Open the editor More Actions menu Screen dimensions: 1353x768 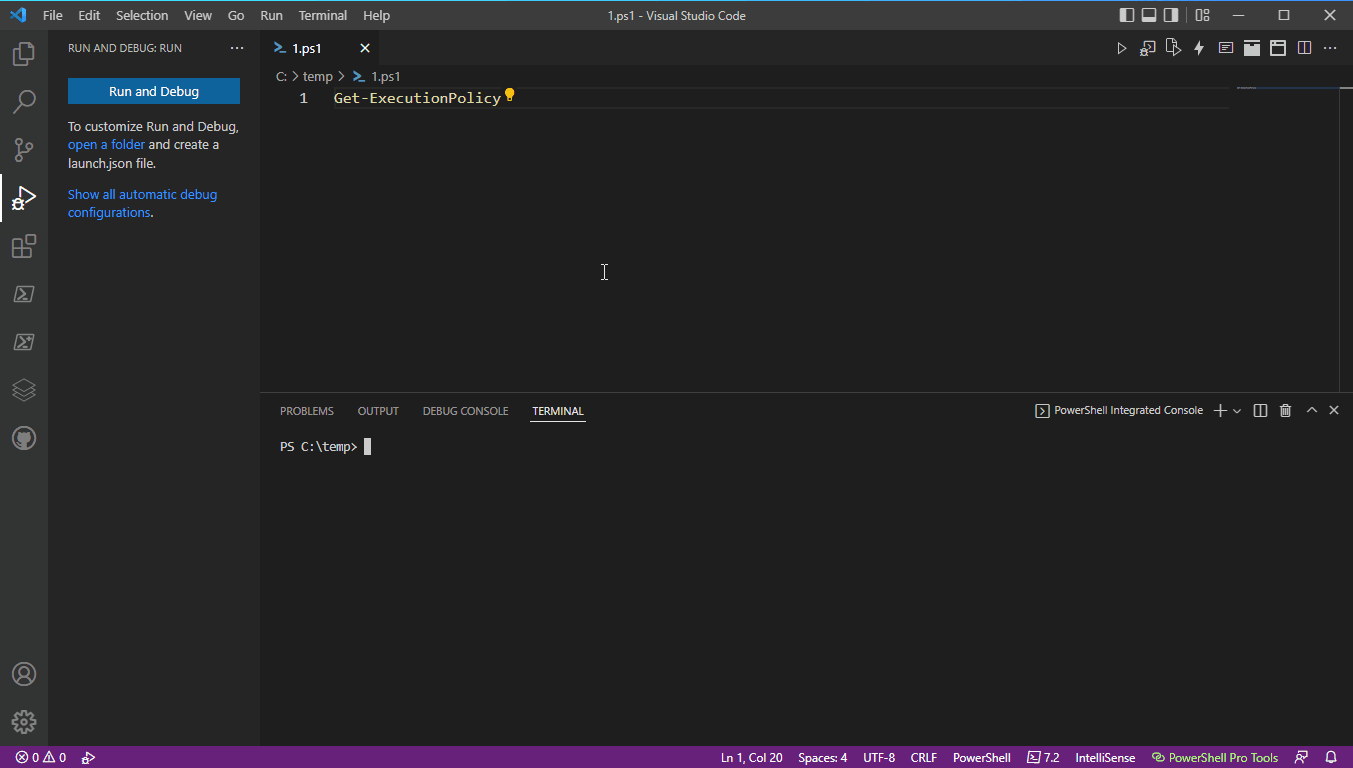click(1329, 47)
